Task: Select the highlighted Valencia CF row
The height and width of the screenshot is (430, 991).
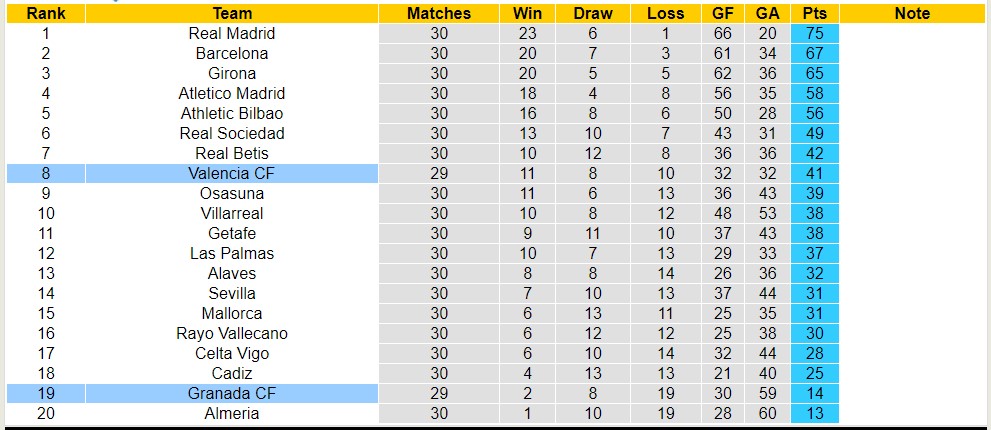Action: click(x=232, y=173)
